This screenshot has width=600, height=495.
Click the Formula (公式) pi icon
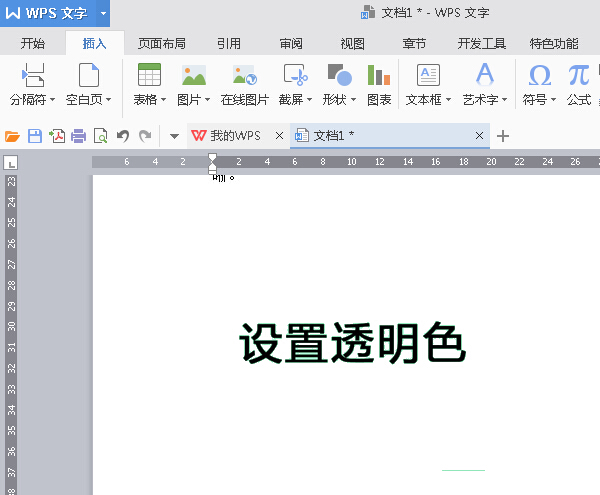[x=578, y=75]
